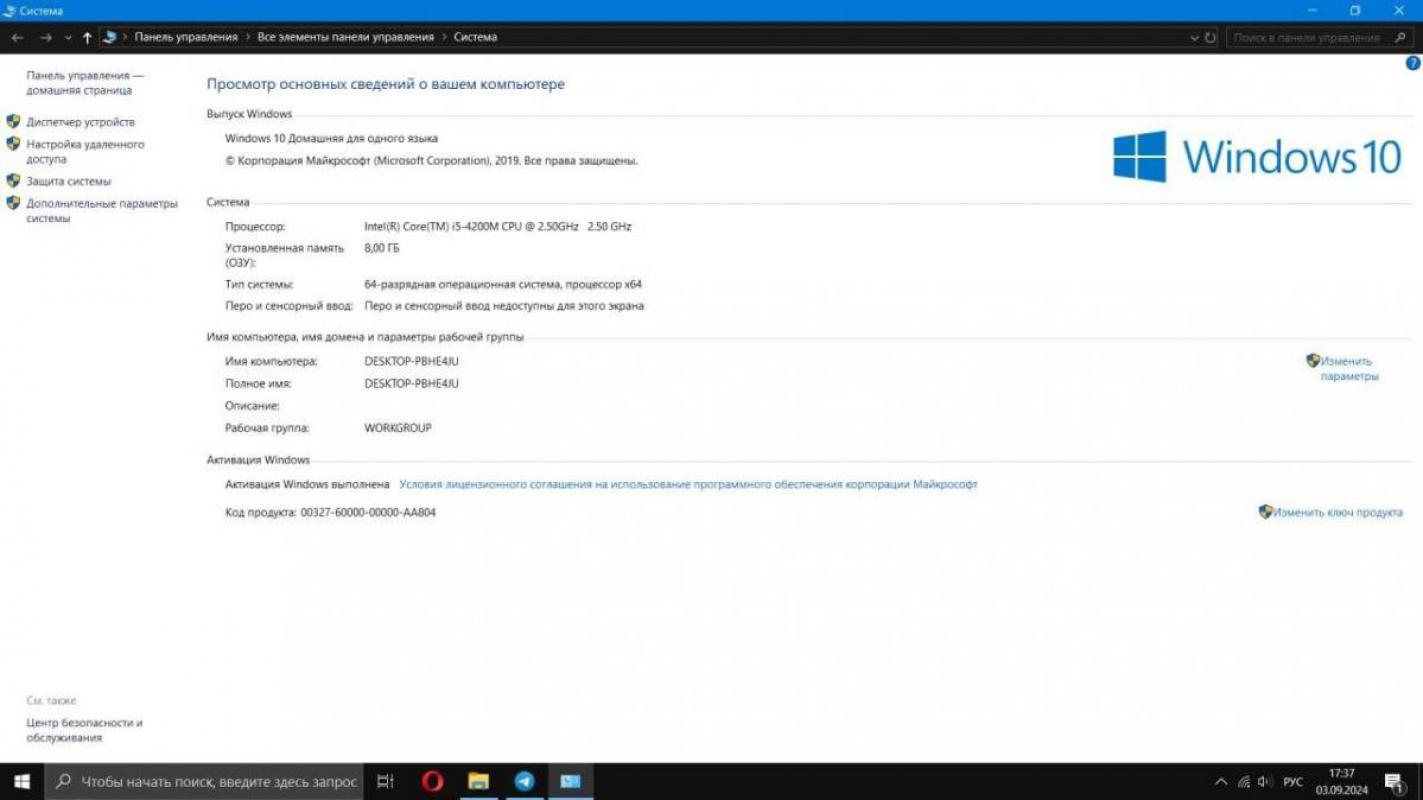
Task: Open 'Центр безопасности и обслуживания' link
Action: (x=84, y=730)
